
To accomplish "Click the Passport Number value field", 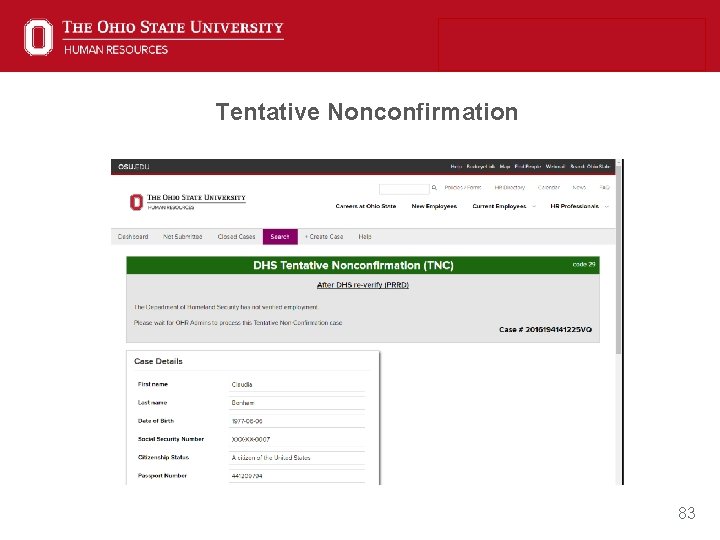I will point(297,476).
